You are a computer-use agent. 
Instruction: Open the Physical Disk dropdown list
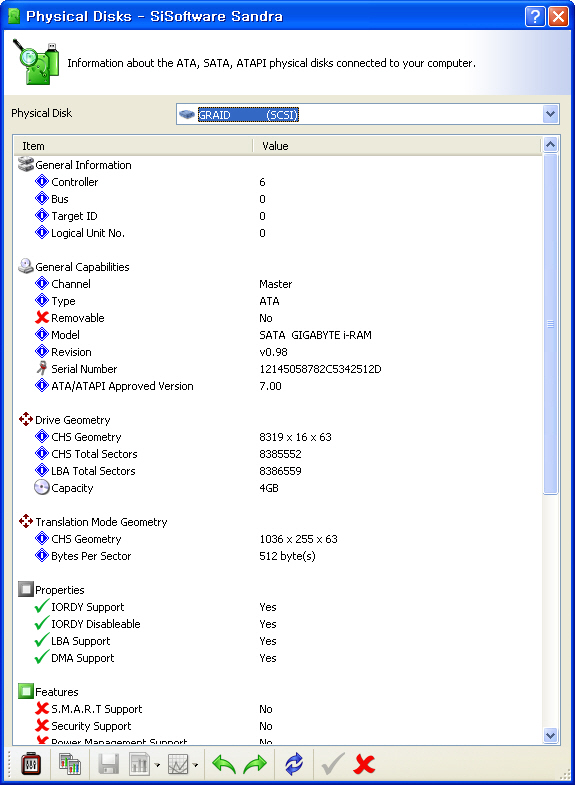[x=550, y=114]
